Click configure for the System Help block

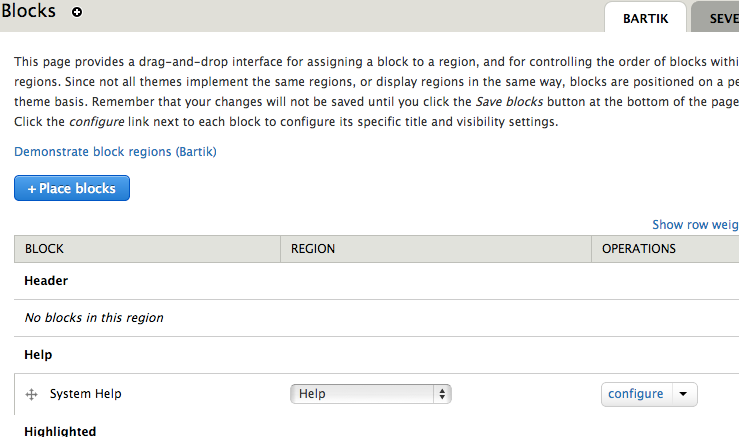[636, 394]
